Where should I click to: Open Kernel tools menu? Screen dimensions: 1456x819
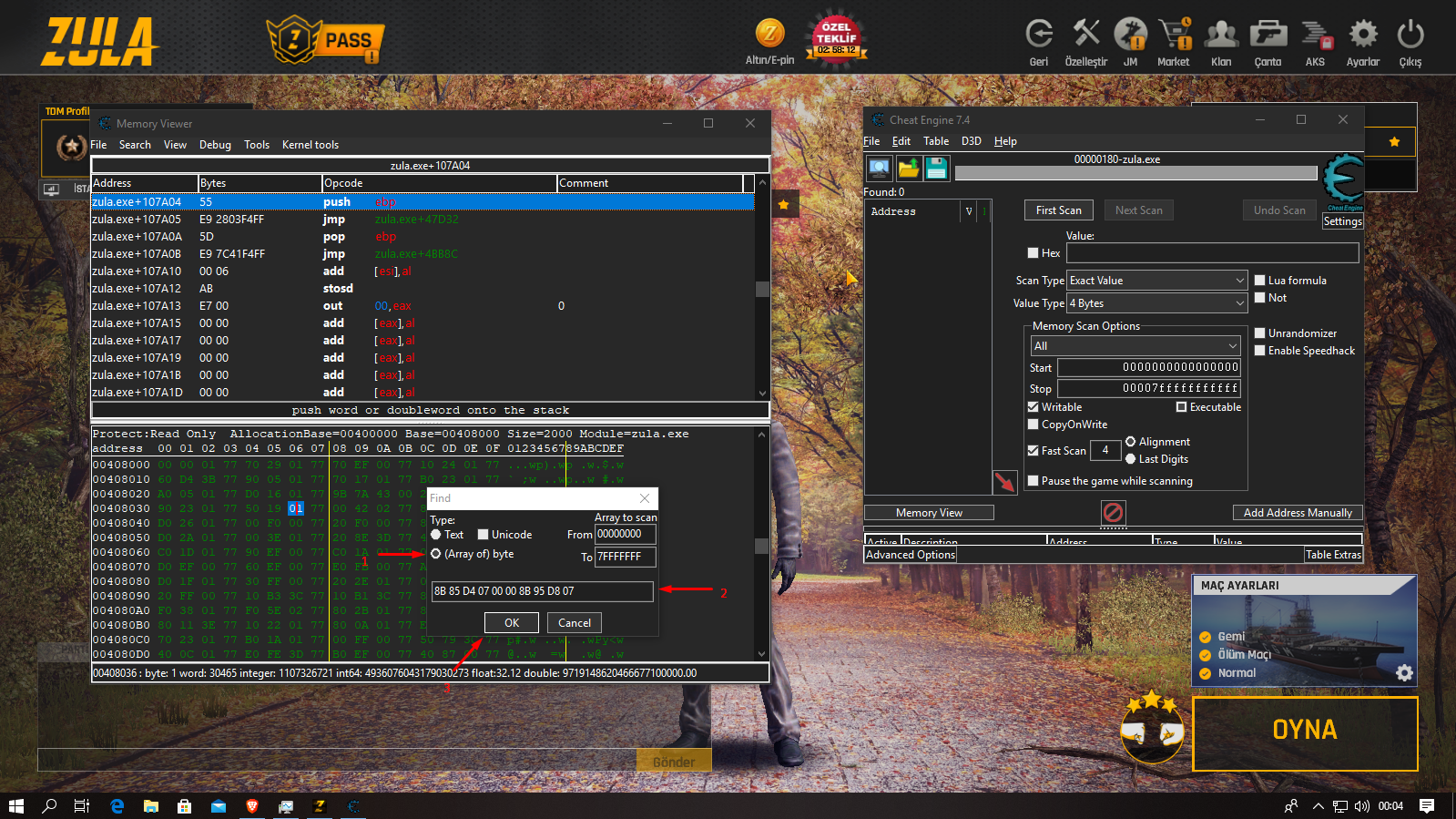[311, 145]
